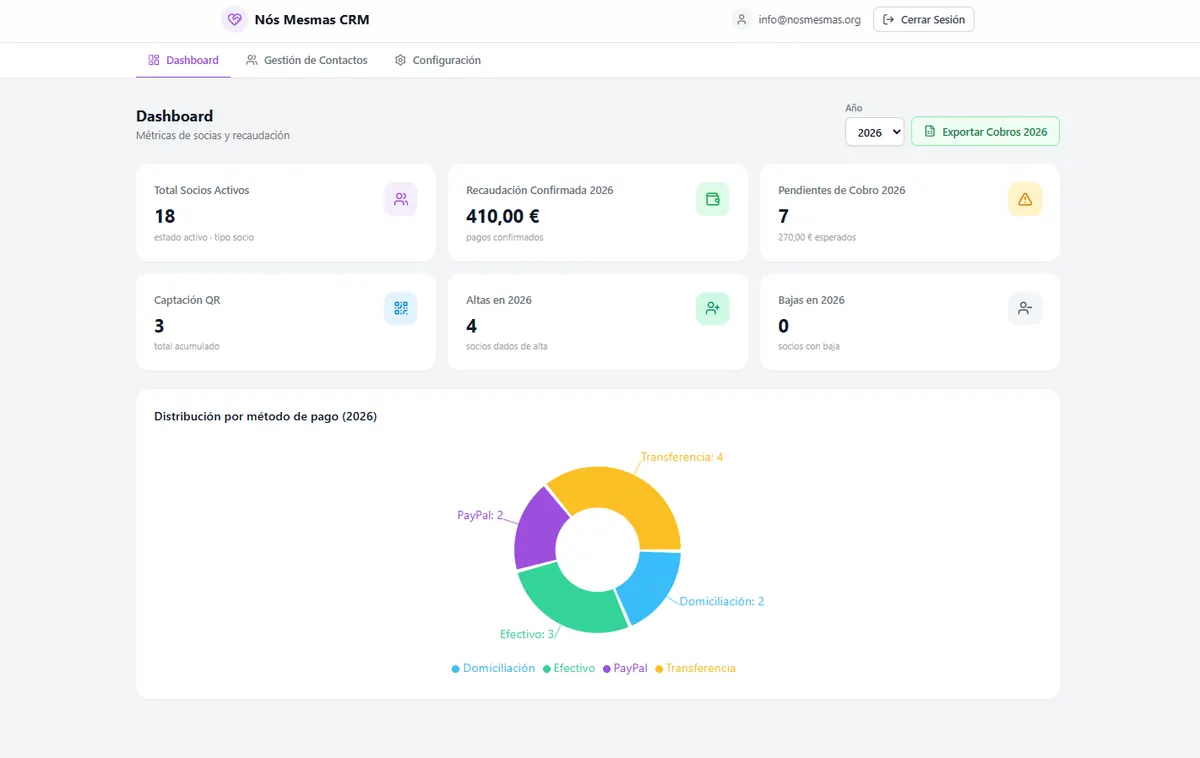Click the people icon in Gestión de Contactos tab
The height and width of the screenshot is (758, 1200).
click(x=252, y=60)
